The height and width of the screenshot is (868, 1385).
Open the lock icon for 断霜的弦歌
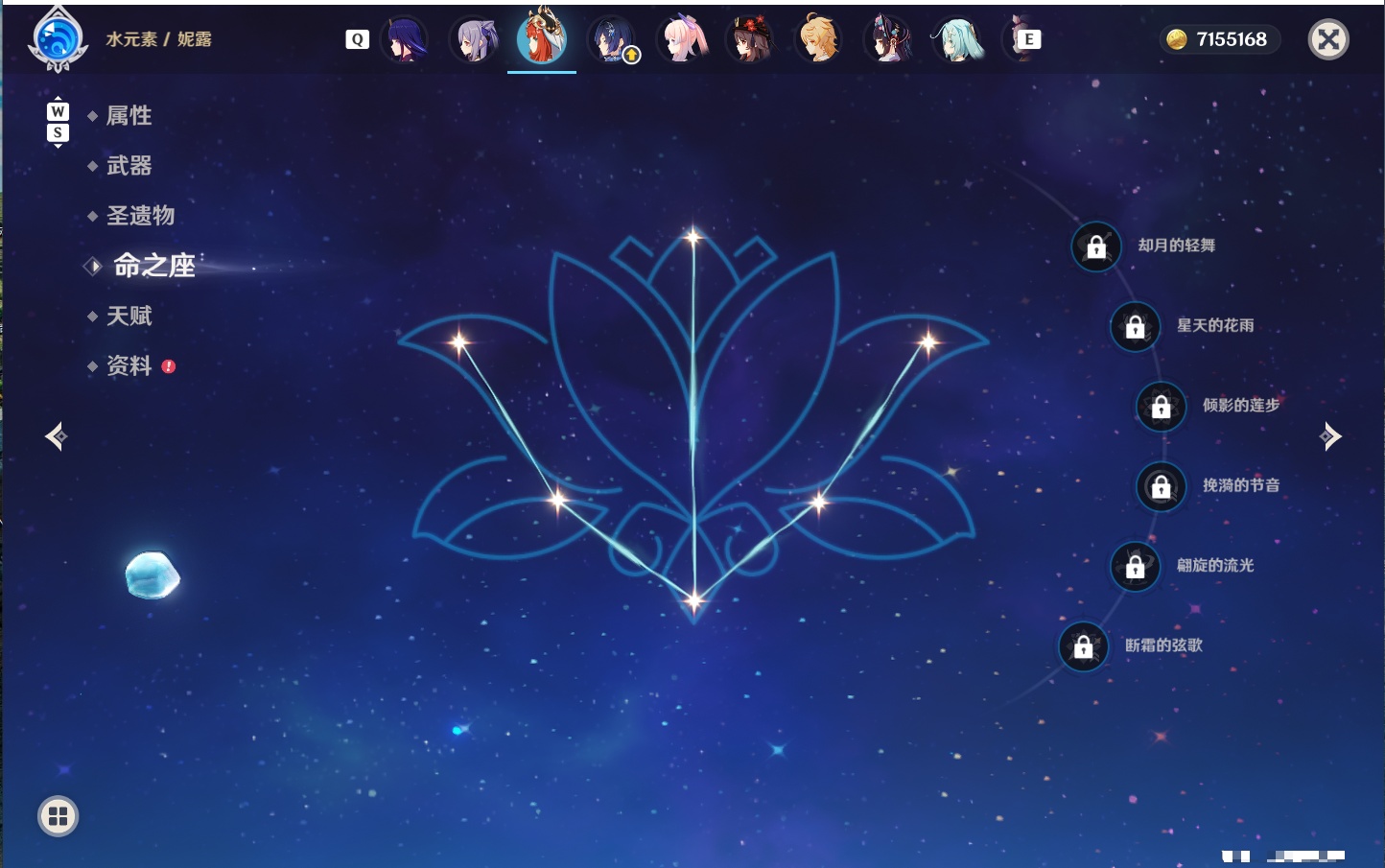(x=1084, y=646)
